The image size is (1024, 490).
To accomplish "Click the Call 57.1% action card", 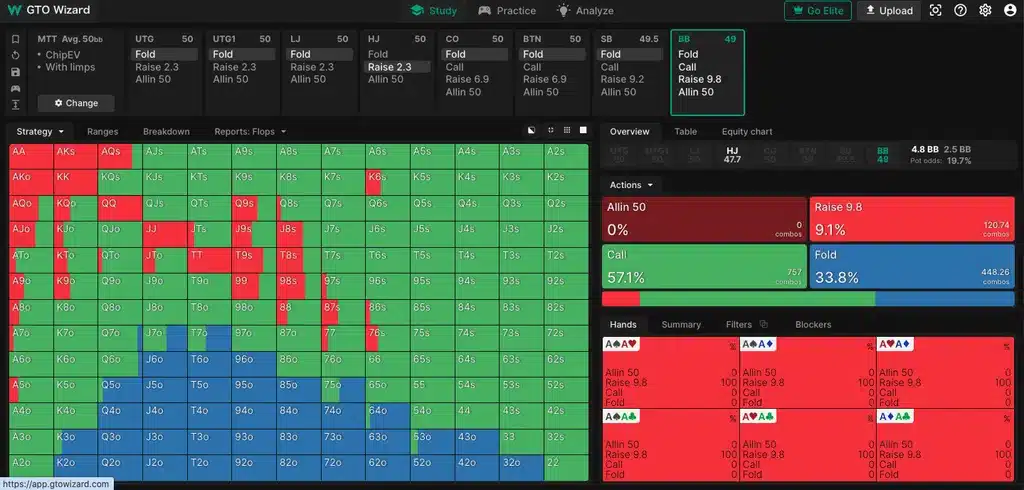I will click(704, 266).
